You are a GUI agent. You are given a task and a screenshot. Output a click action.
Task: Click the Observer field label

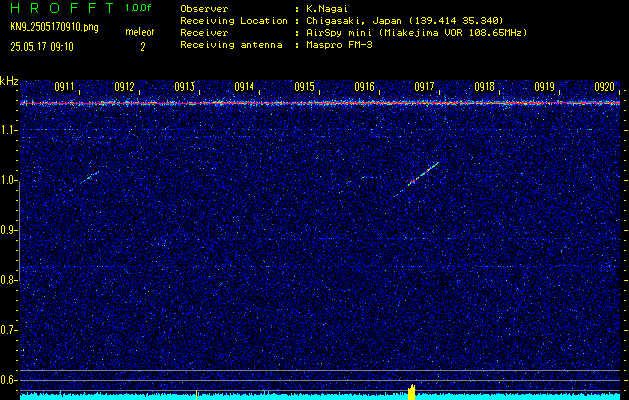pyautogui.click(x=204, y=8)
